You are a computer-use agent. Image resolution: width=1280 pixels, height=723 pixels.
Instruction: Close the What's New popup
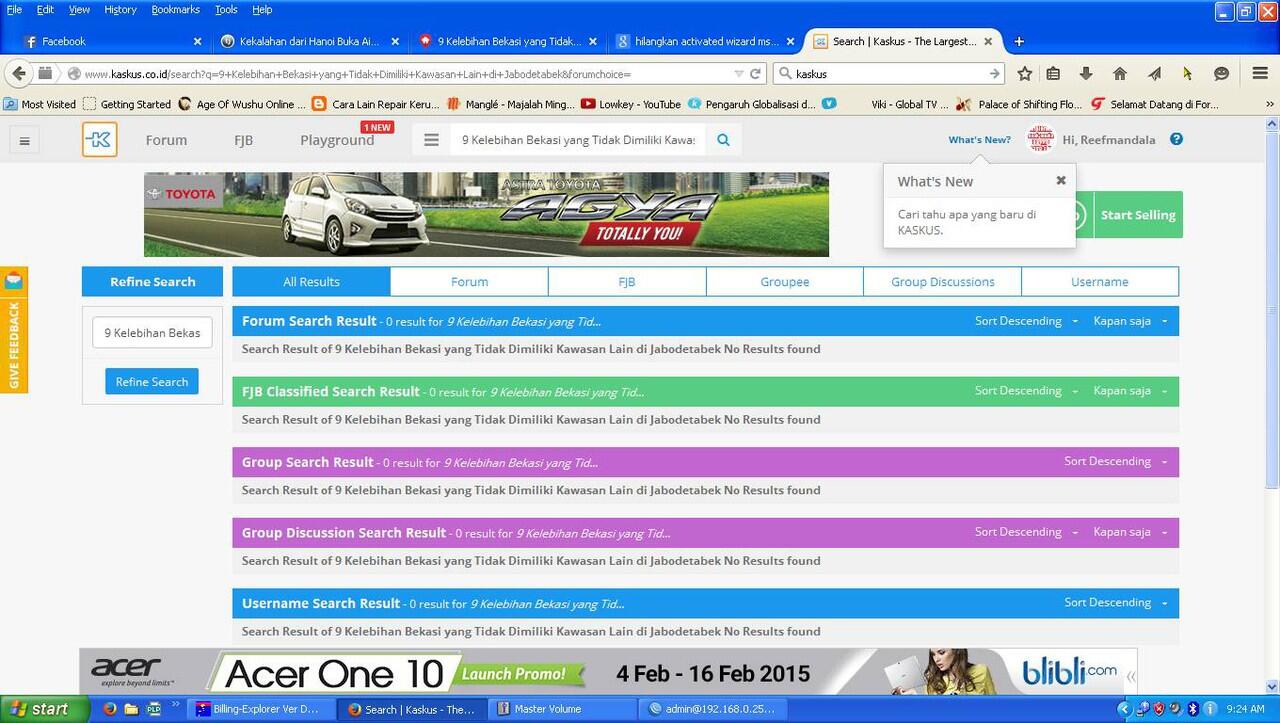tap(1061, 180)
